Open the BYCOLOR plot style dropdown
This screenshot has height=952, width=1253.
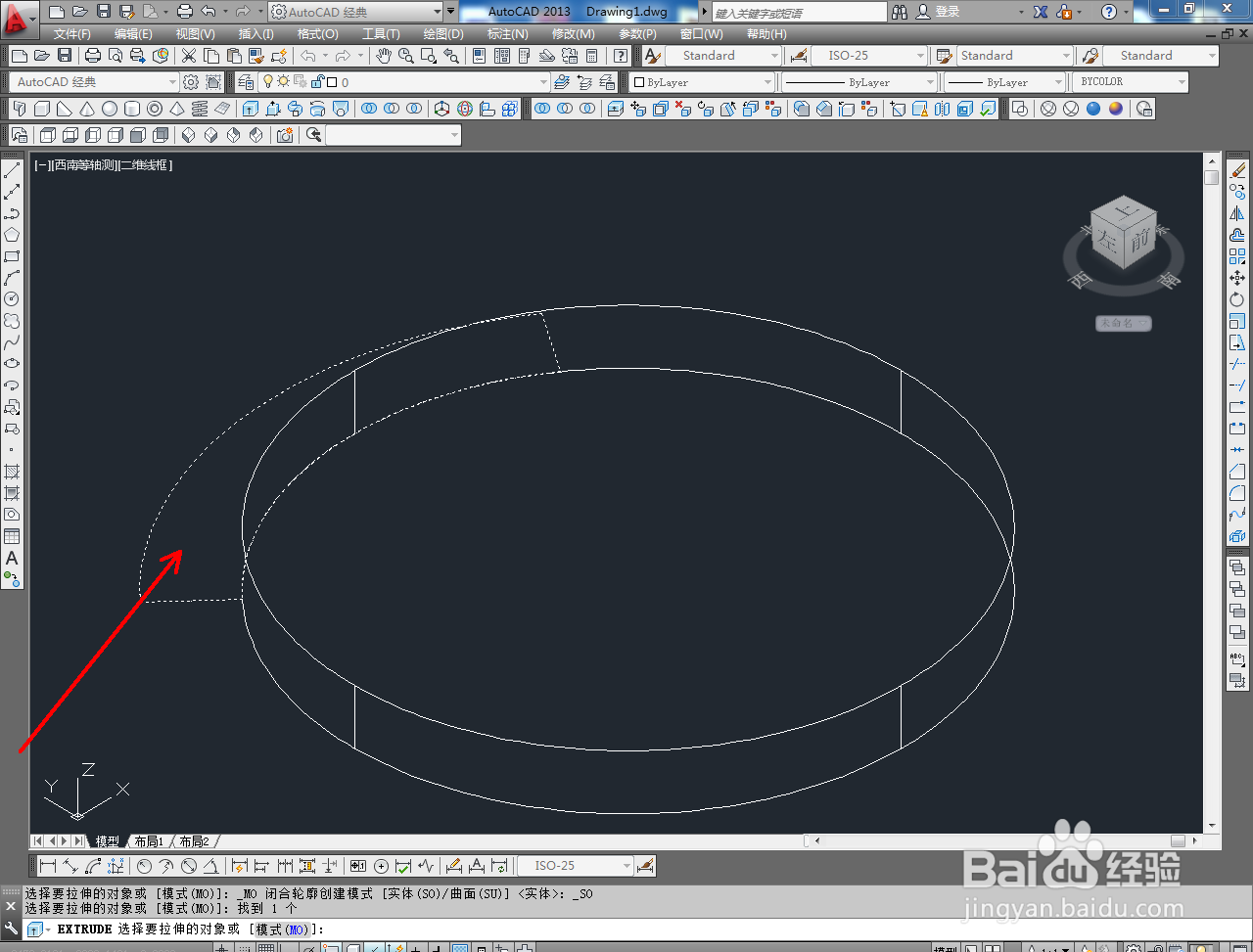point(1131,82)
